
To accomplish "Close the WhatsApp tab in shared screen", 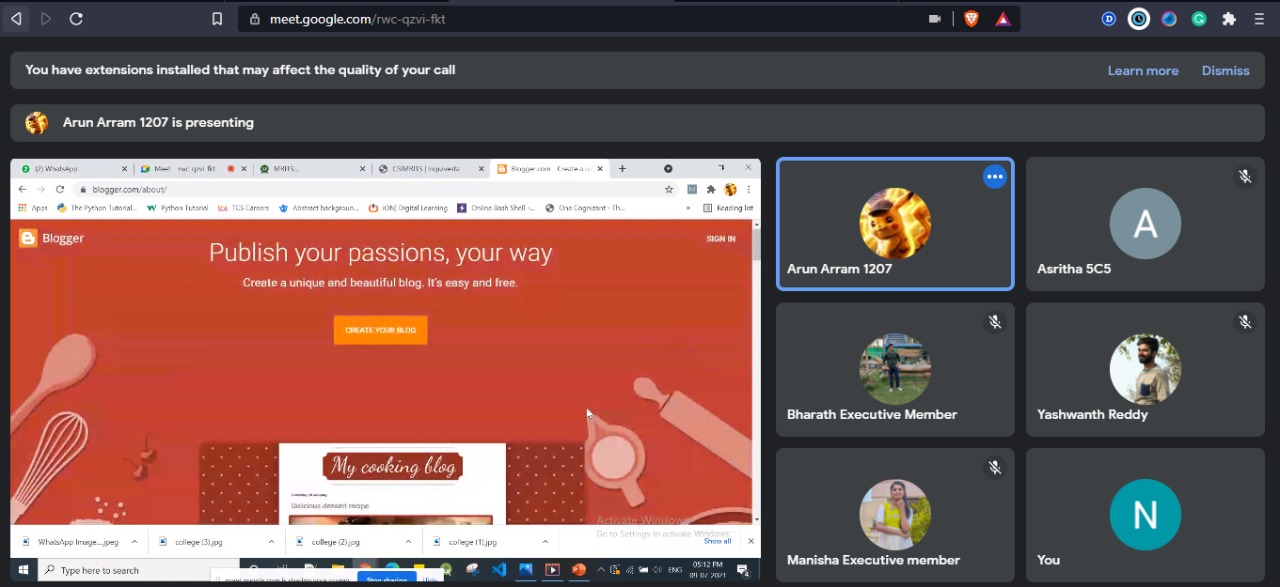I will point(124,169).
